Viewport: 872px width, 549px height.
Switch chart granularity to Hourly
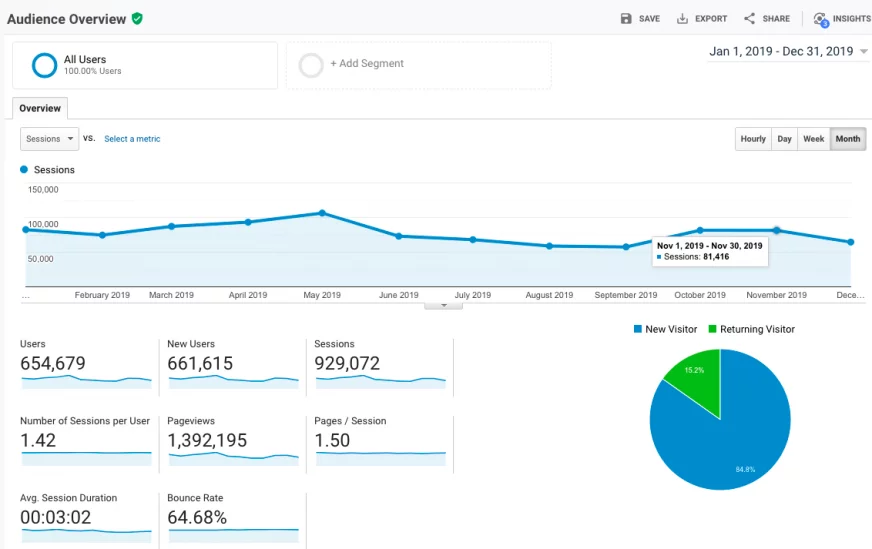pos(753,139)
